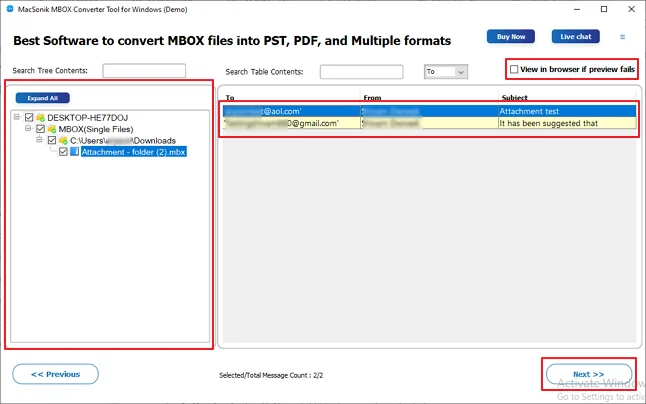
Task: Maximize the MBOX Converter window
Action: tap(604, 9)
